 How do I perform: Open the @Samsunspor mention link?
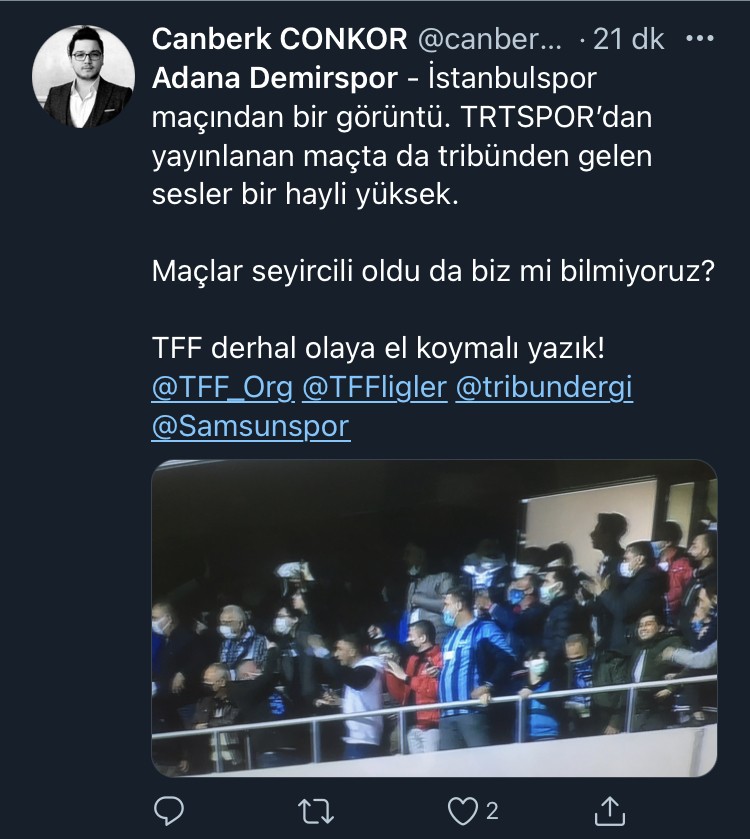coord(251,426)
